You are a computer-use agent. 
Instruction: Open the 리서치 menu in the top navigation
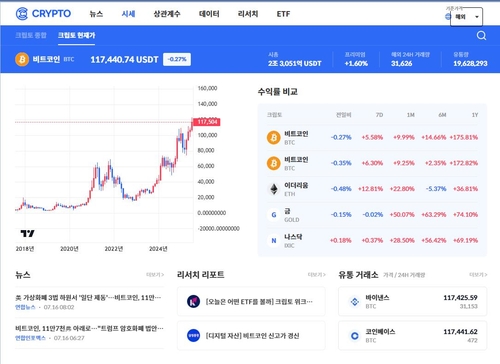[248, 14]
